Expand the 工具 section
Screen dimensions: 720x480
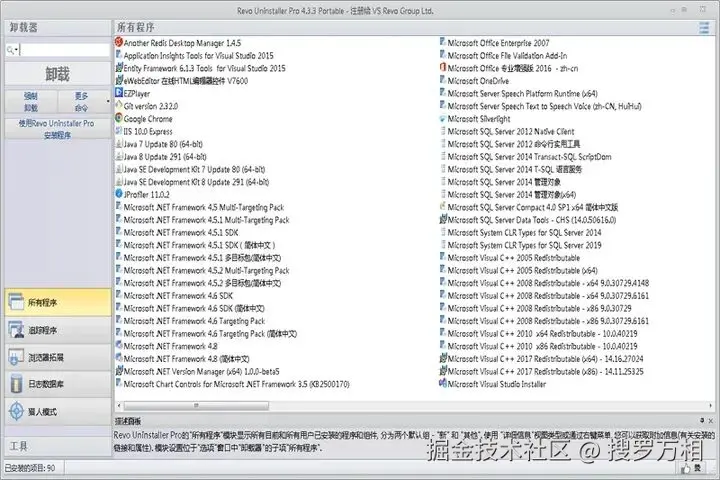point(58,446)
